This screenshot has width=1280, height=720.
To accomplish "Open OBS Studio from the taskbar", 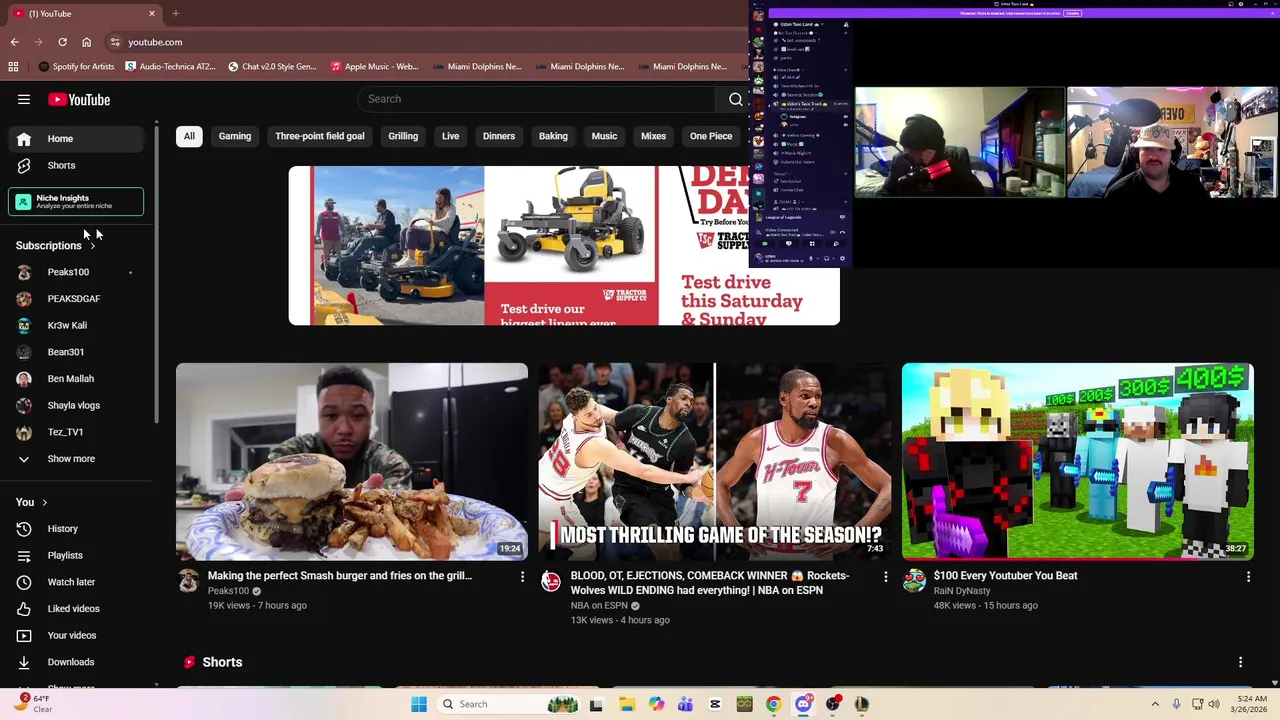I will point(832,704).
